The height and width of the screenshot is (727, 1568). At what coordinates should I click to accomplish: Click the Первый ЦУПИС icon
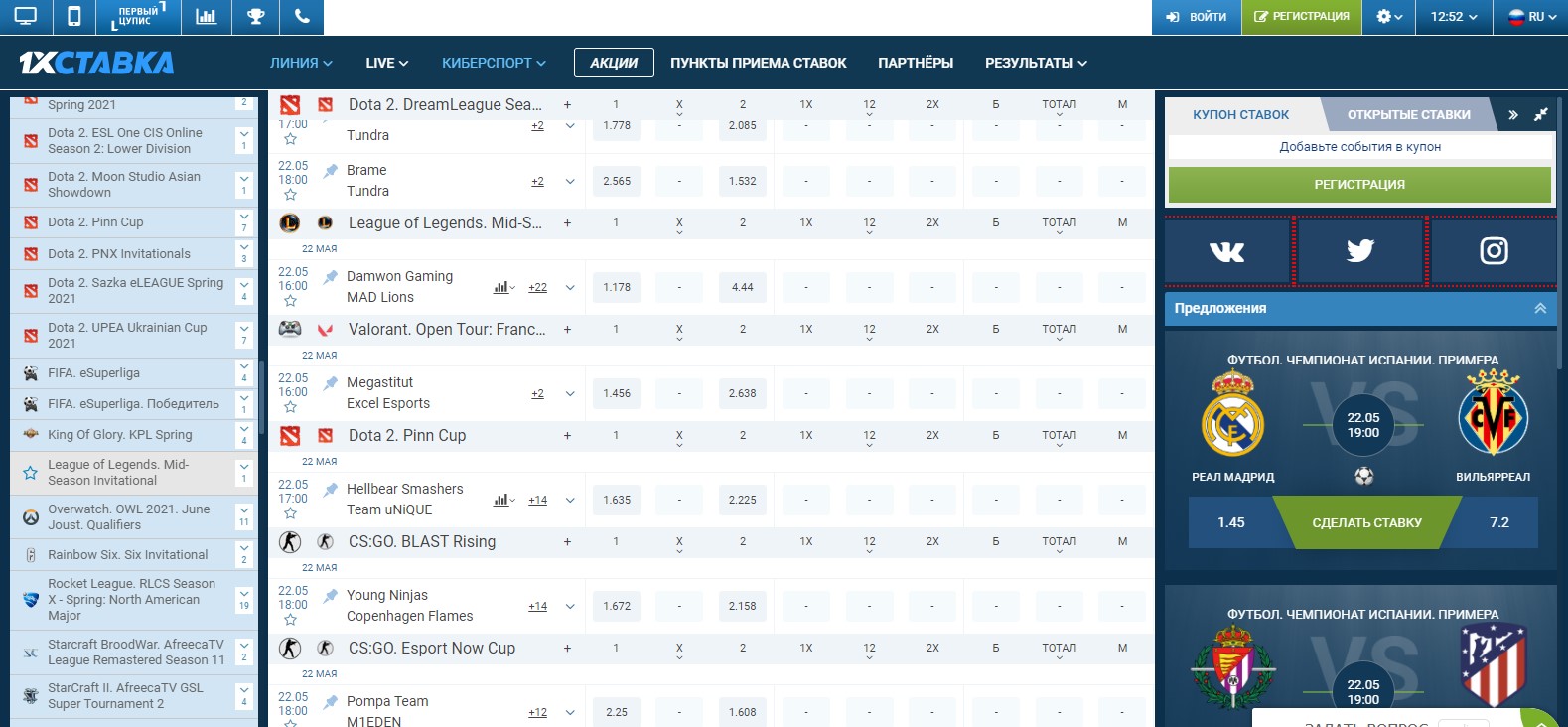[139, 17]
